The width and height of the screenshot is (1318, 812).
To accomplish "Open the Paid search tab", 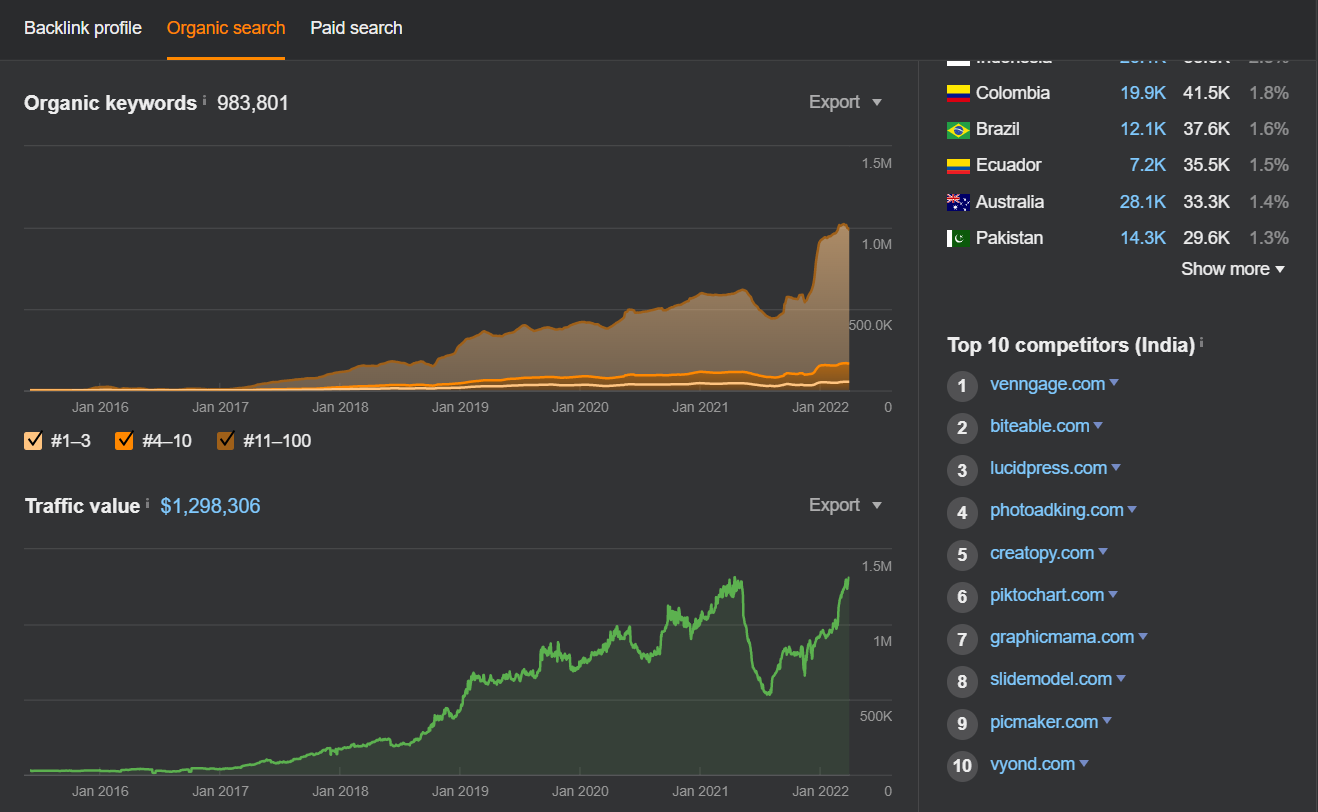I will [356, 28].
